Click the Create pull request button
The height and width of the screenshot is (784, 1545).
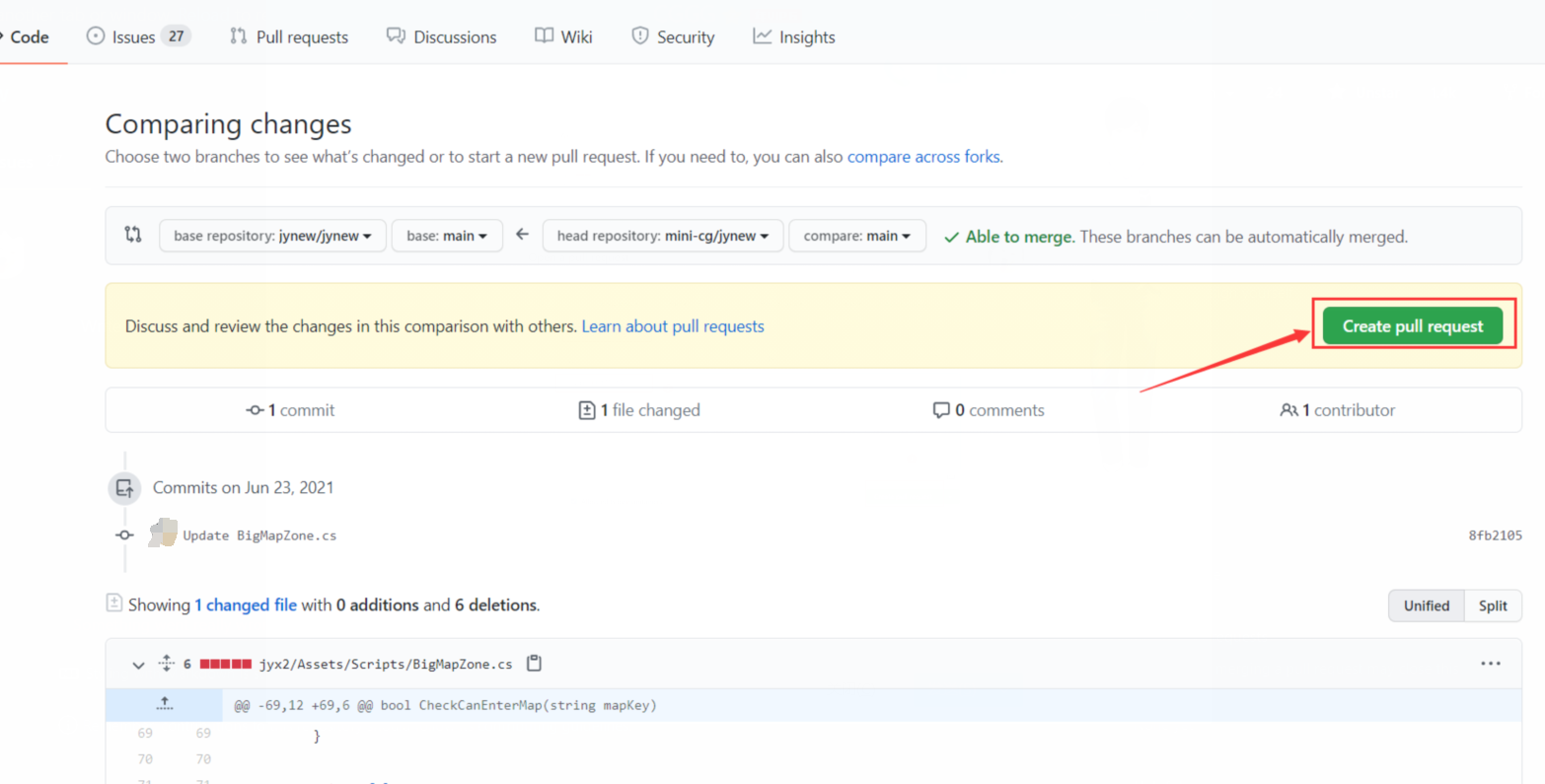(x=1412, y=325)
